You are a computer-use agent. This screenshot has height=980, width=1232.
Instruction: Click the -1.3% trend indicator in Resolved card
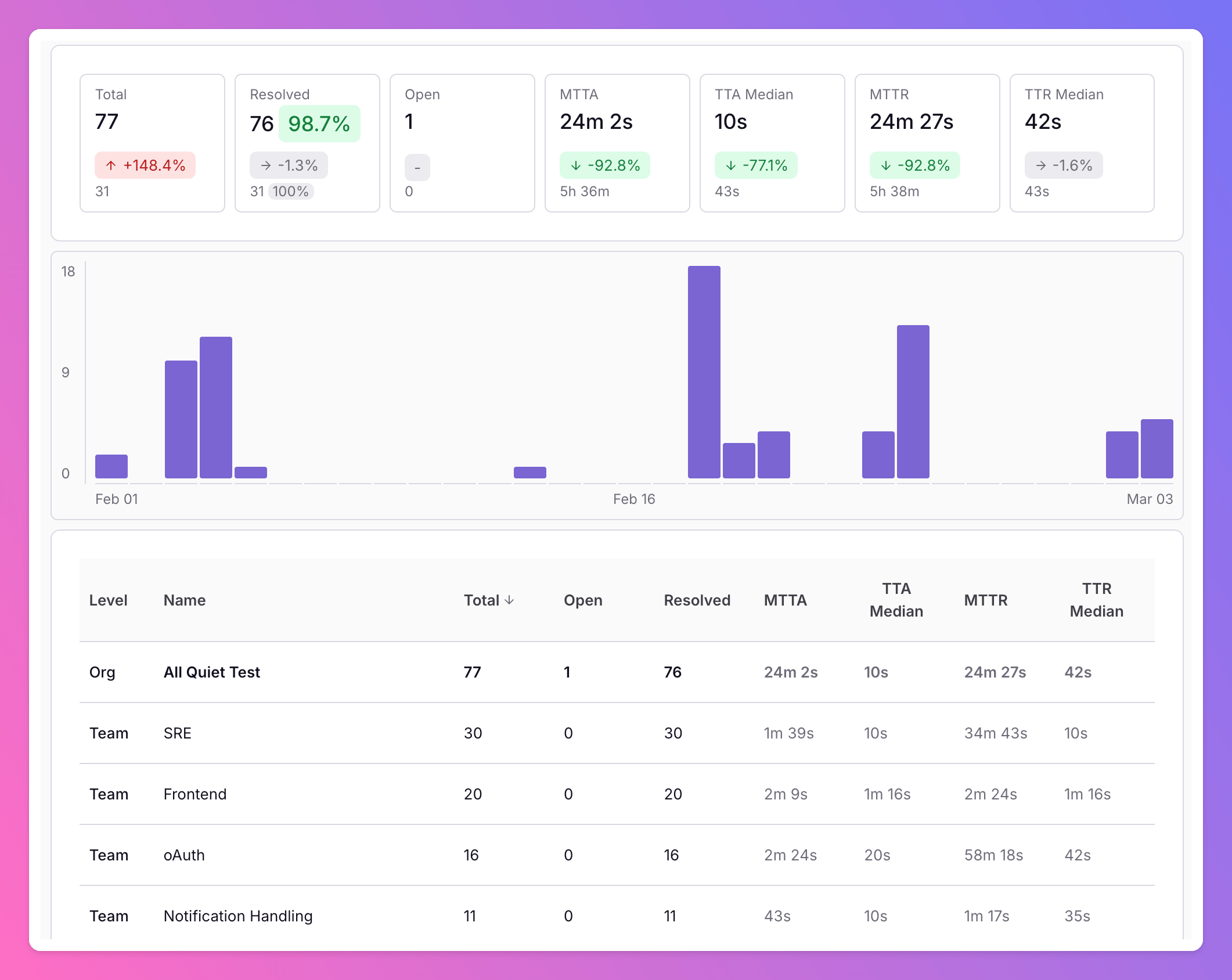(289, 165)
